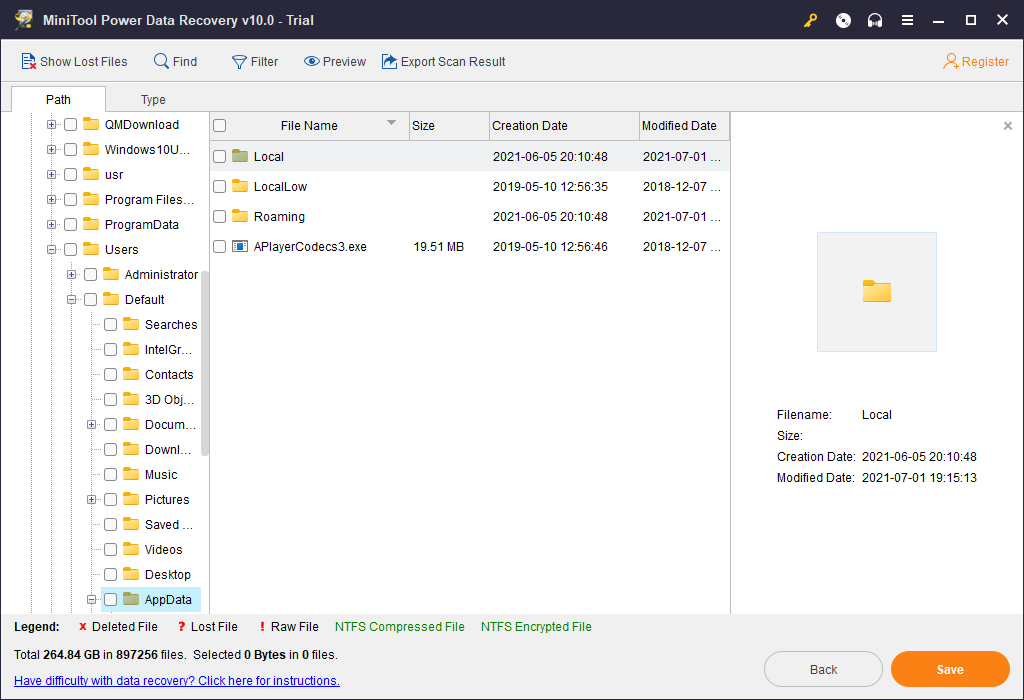The image size is (1024, 700).
Task: Click the Deleted File legend icon
Action: tap(82, 627)
